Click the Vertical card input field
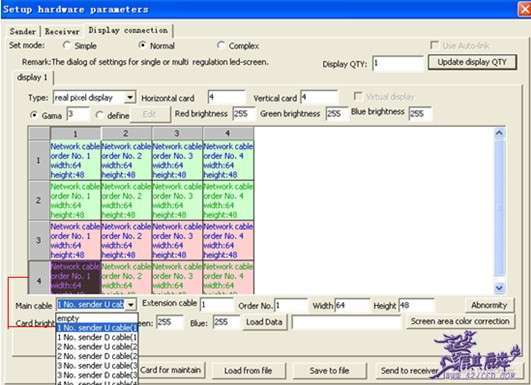 319,98
